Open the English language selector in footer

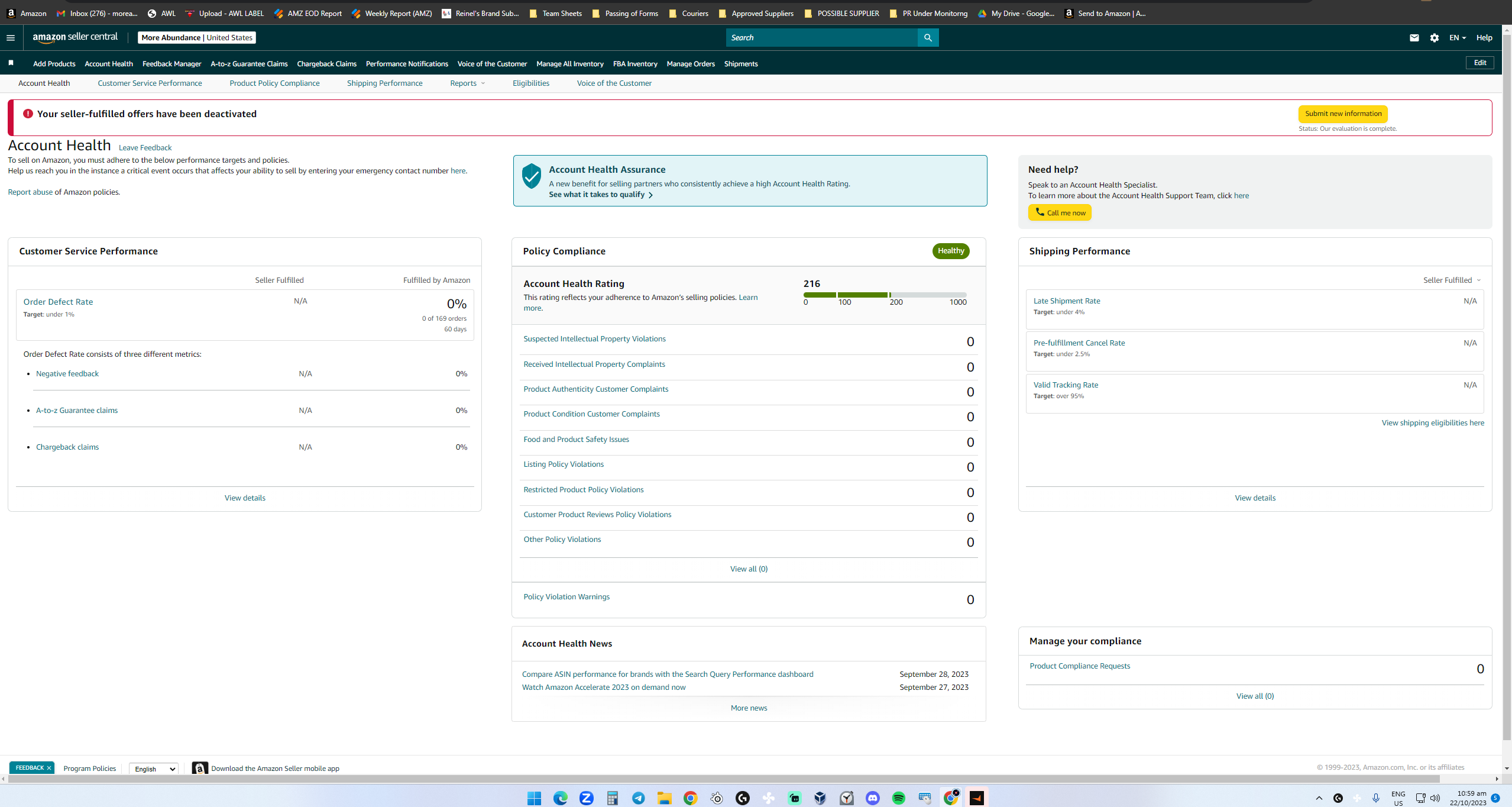(154, 769)
